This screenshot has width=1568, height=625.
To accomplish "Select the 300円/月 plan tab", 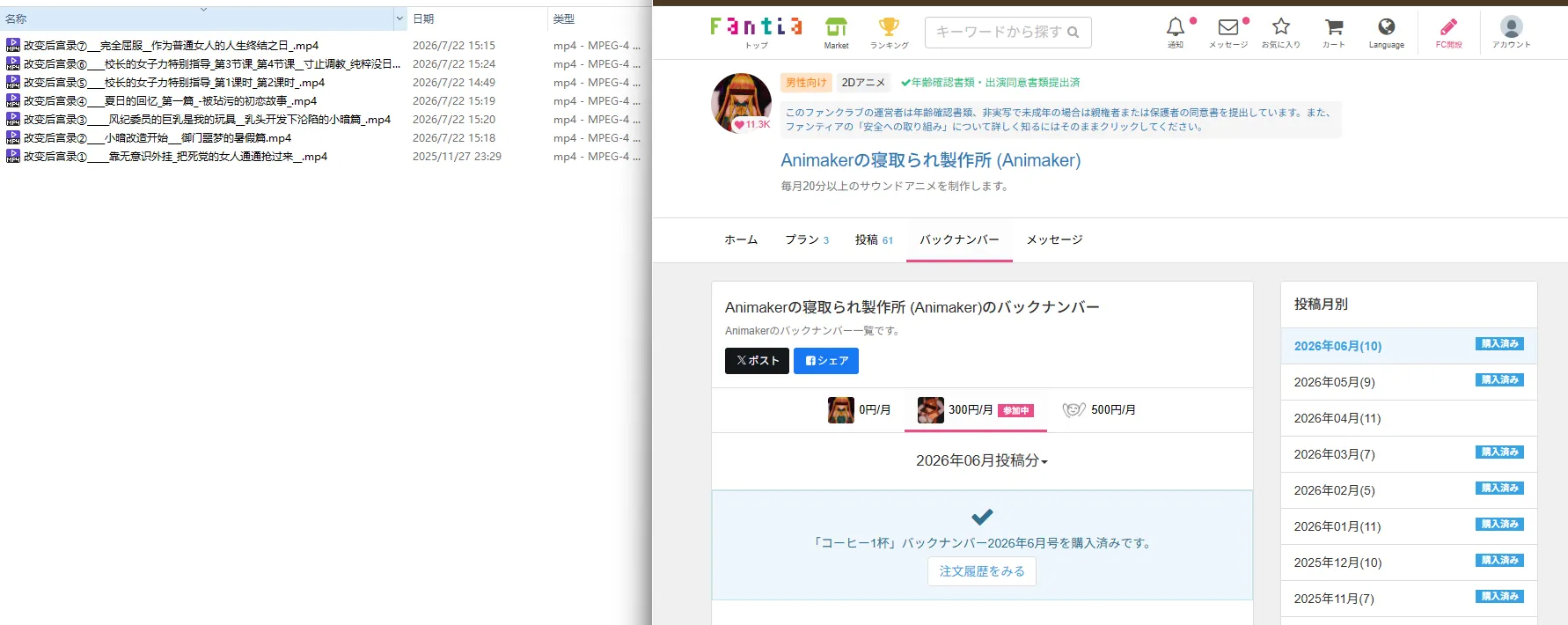I will click(x=976, y=410).
